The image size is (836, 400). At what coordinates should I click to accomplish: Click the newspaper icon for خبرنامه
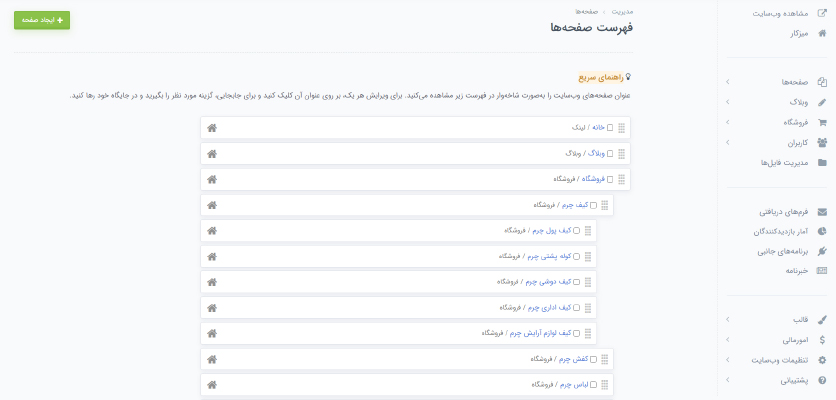pos(822,271)
